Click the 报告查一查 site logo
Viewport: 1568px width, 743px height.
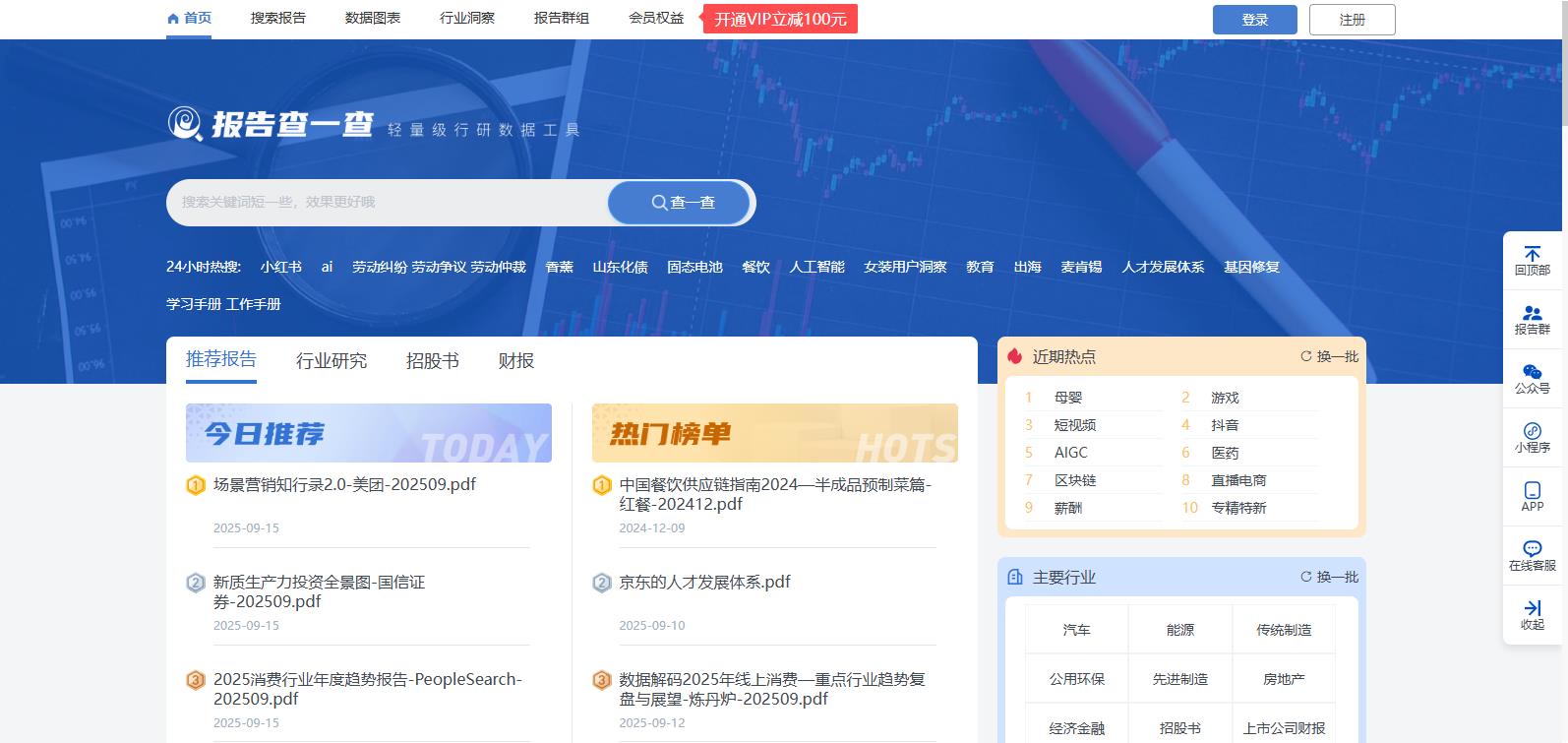tap(271, 124)
